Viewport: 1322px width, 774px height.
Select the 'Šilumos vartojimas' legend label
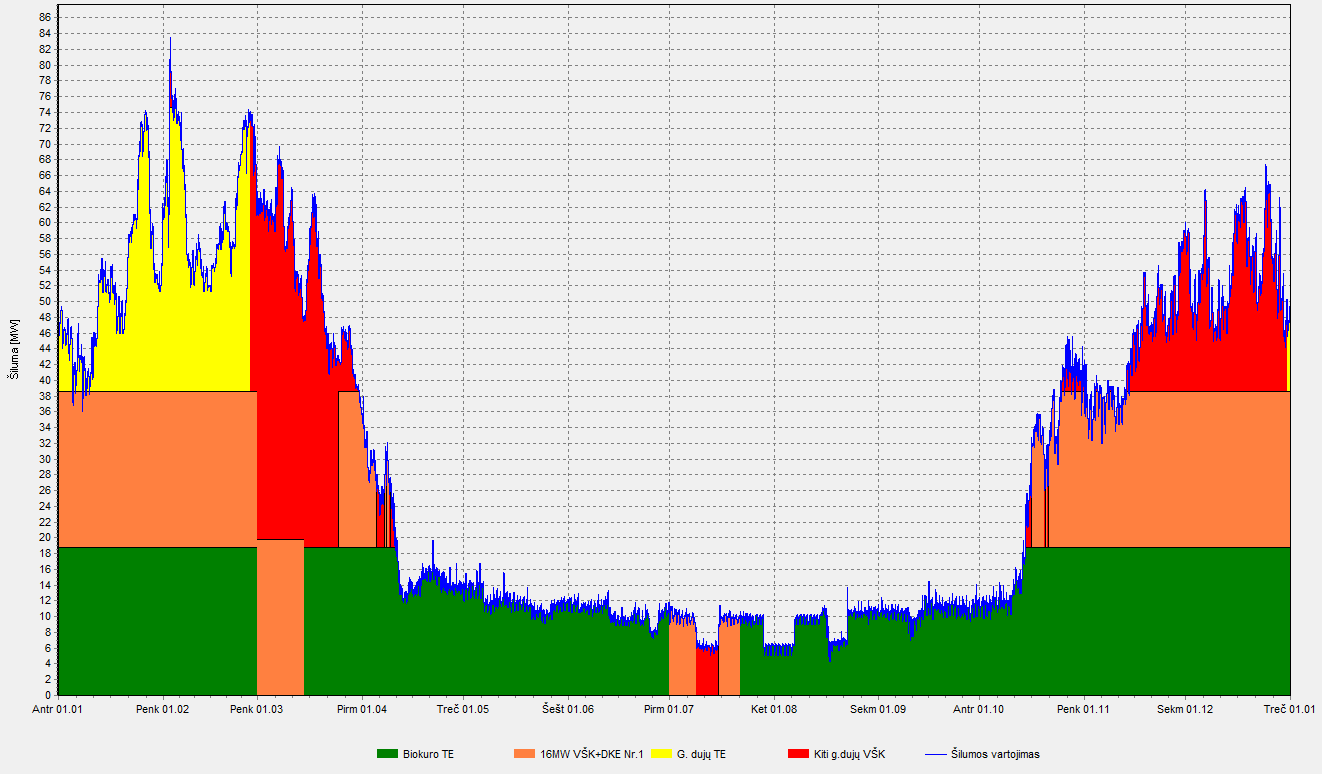coord(996,754)
